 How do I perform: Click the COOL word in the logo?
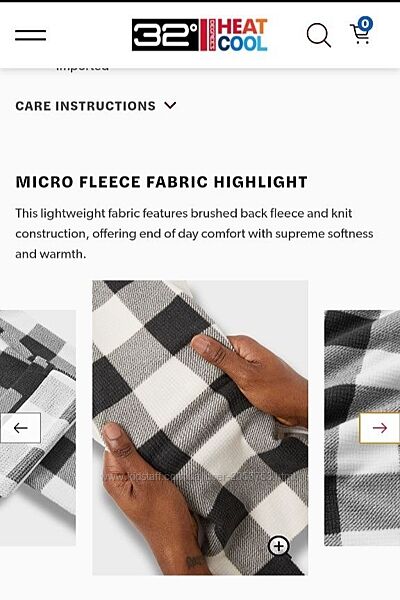[x=242, y=43]
